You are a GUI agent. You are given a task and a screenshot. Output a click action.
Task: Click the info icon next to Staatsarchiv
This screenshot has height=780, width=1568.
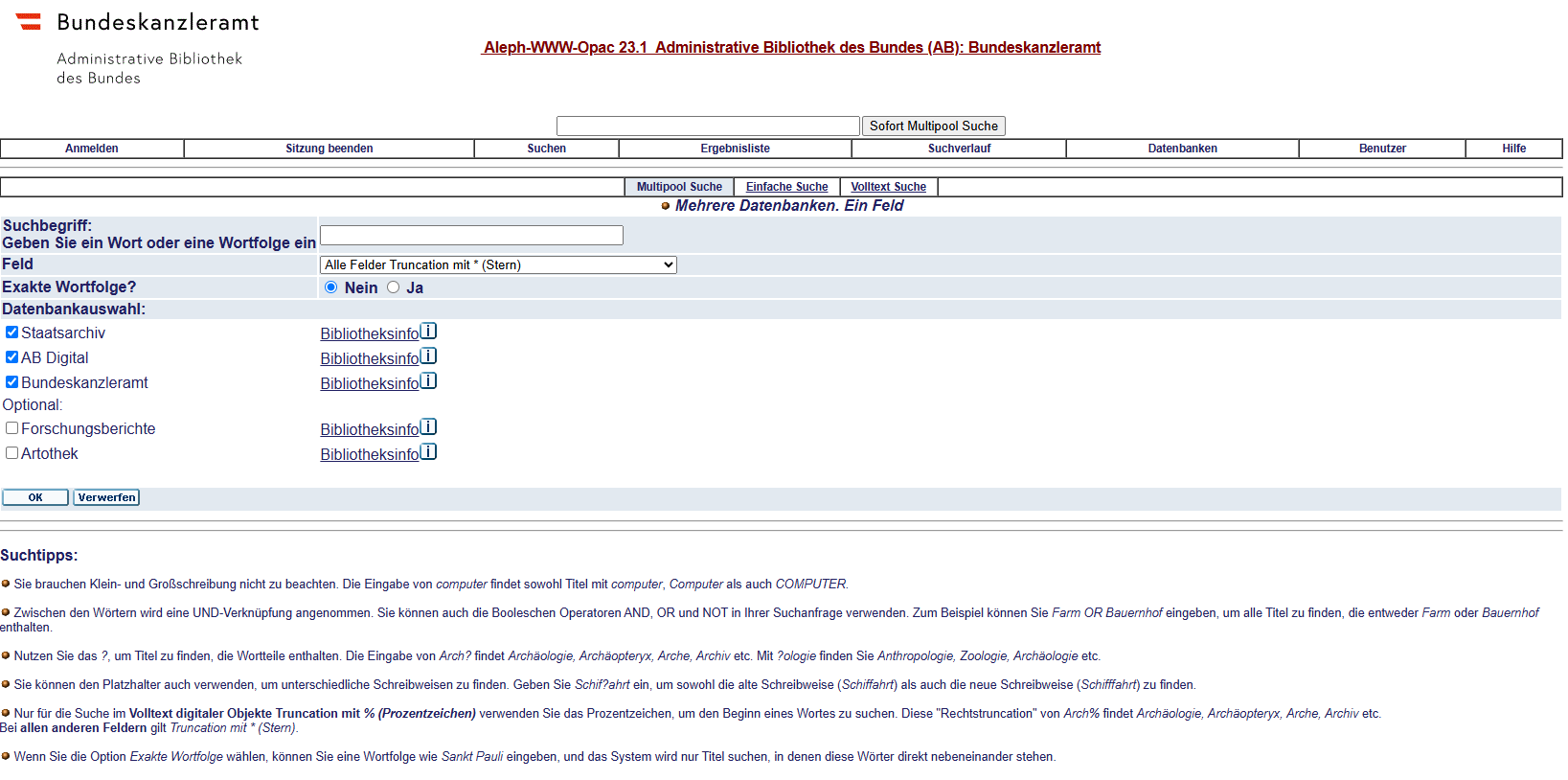[428, 332]
